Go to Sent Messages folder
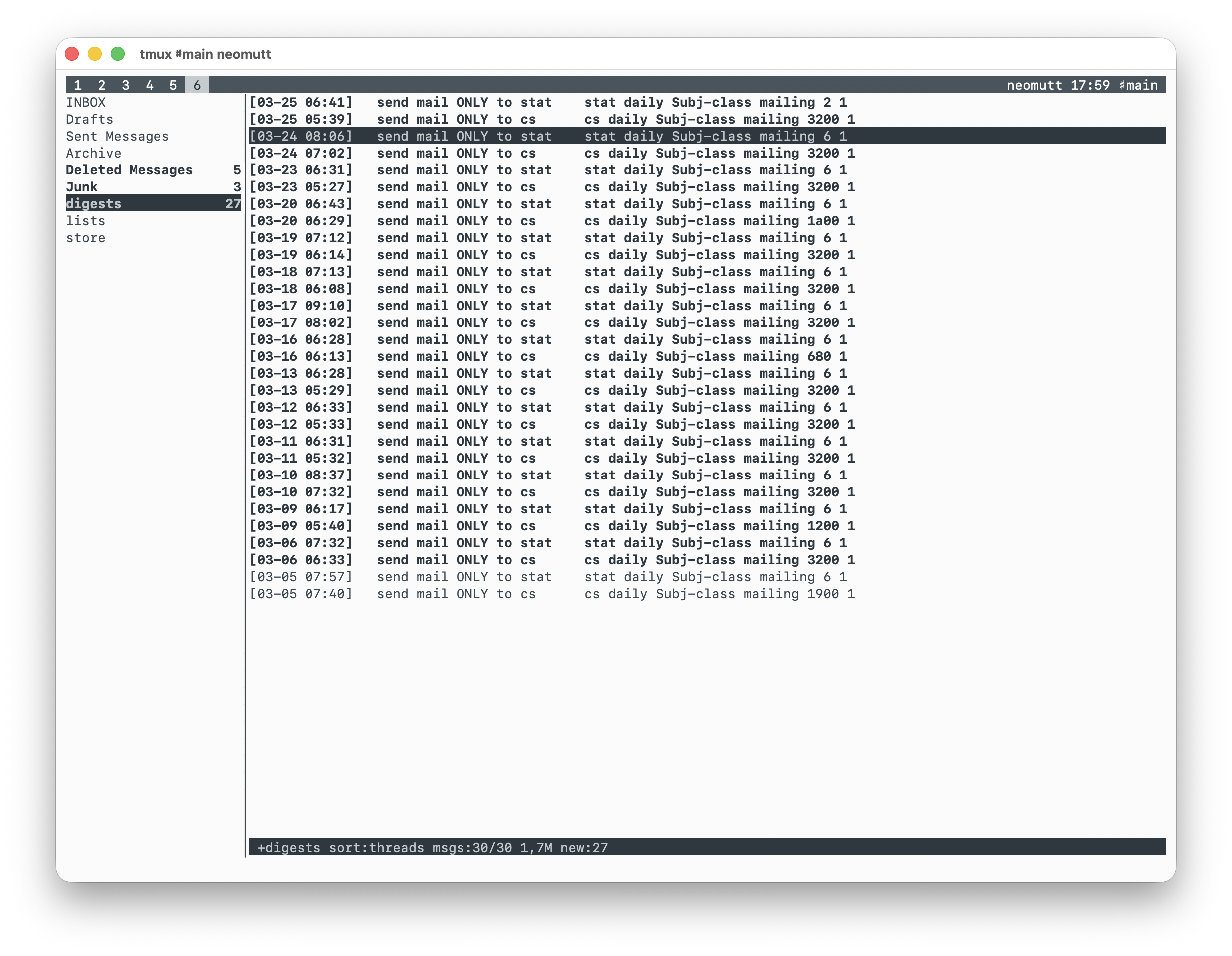Image resolution: width=1232 pixels, height=956 pixels. 117,136
